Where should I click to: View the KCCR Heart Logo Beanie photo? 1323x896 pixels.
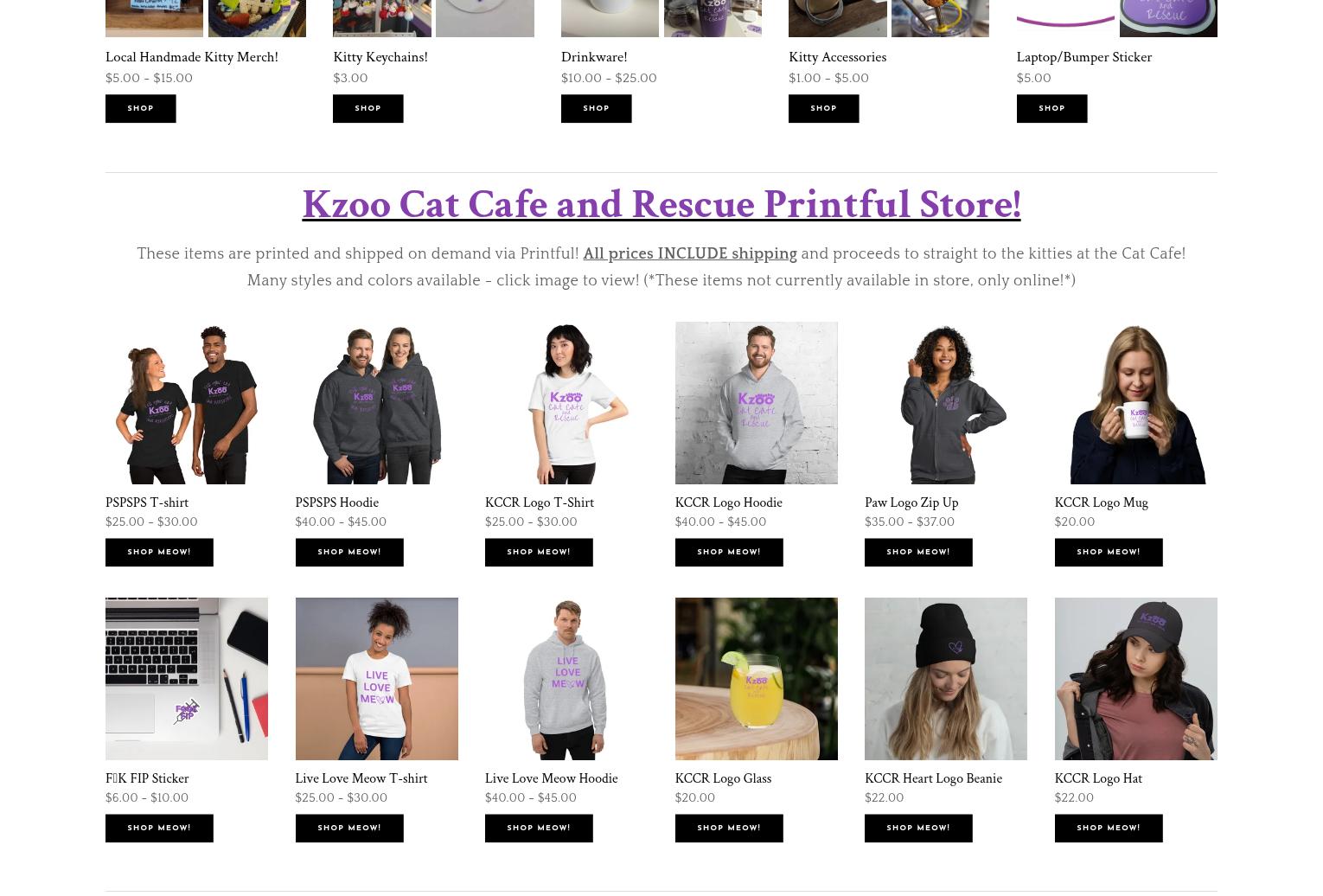click(x=945, y=678)
